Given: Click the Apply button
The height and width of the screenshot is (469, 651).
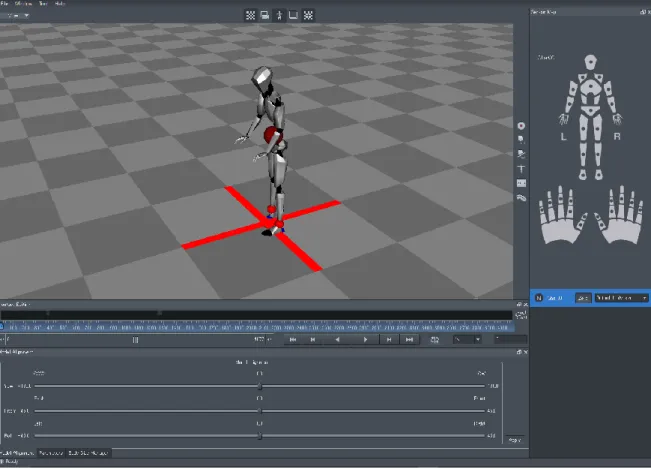Looking at the screenshot, I should tap(515, 440).
